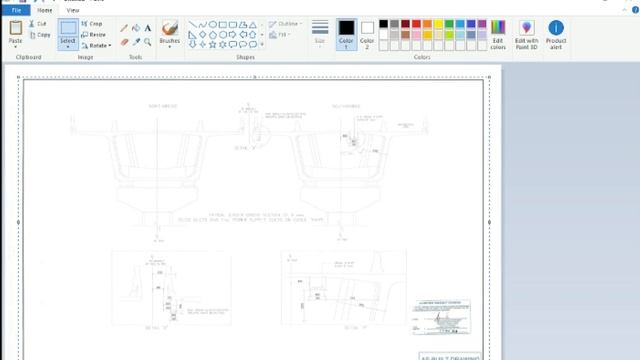Choose the Rectangle shape
This screenshot has width=640, height=360.
pos(222,25)
